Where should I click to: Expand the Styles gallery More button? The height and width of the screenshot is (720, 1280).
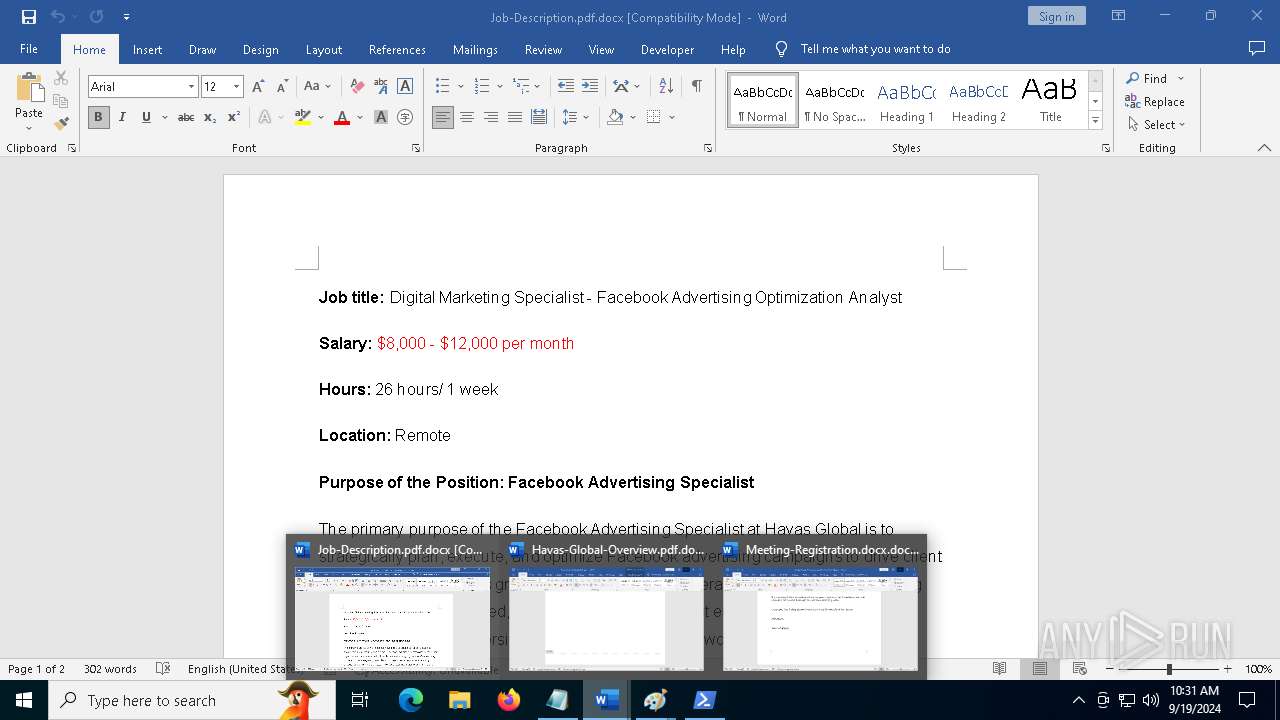pos(1095,121)
